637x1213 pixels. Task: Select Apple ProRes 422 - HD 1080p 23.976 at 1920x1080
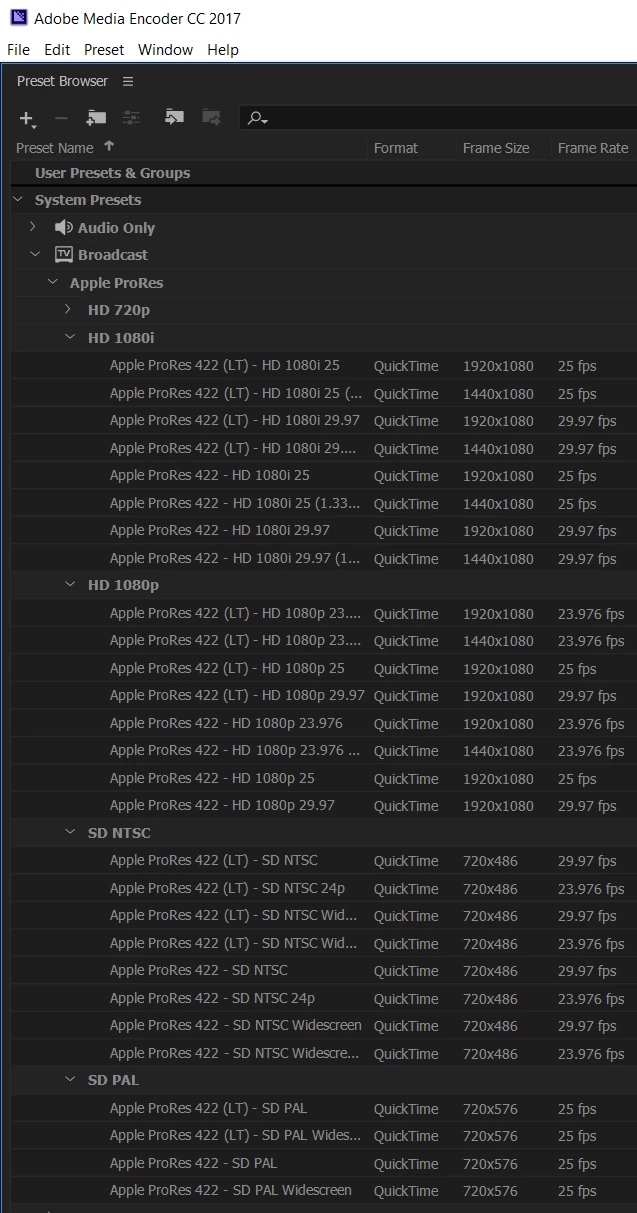click(323, 724)
